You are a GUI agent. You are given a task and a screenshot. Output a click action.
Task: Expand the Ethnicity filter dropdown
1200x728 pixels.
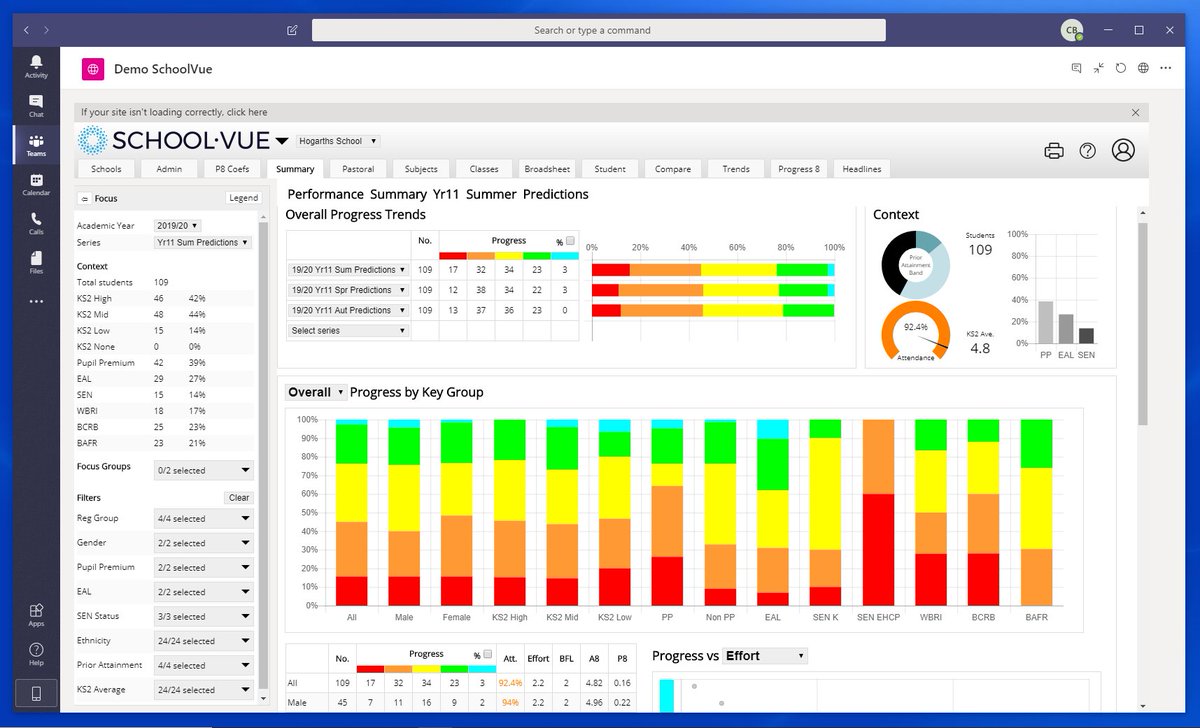click(204, 641)
